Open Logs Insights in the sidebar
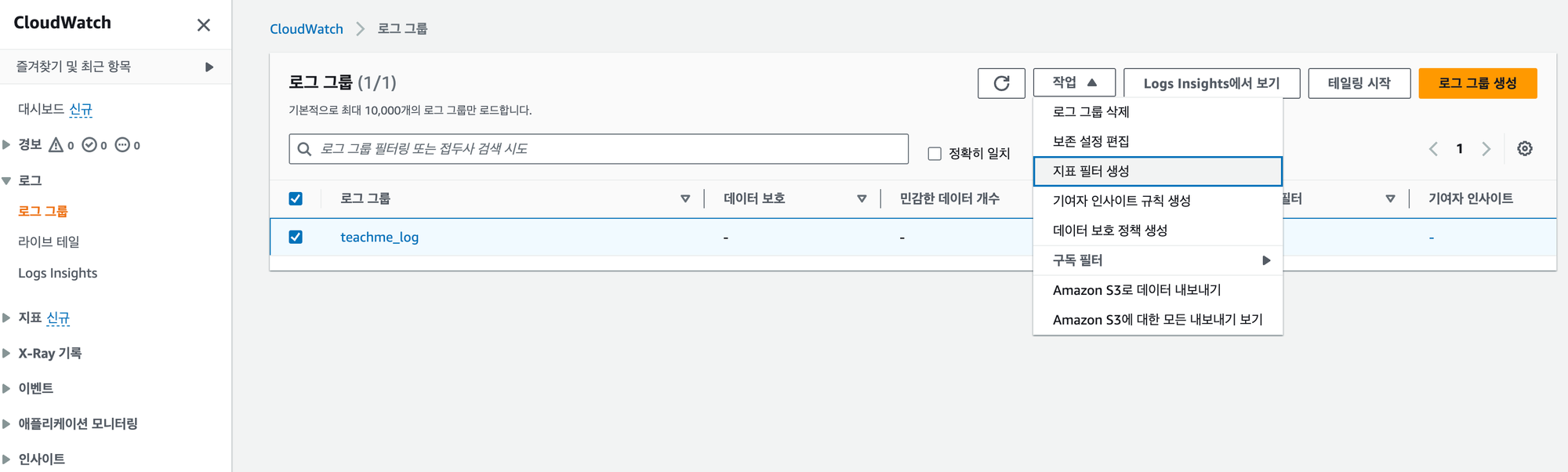 coord(58,274)
